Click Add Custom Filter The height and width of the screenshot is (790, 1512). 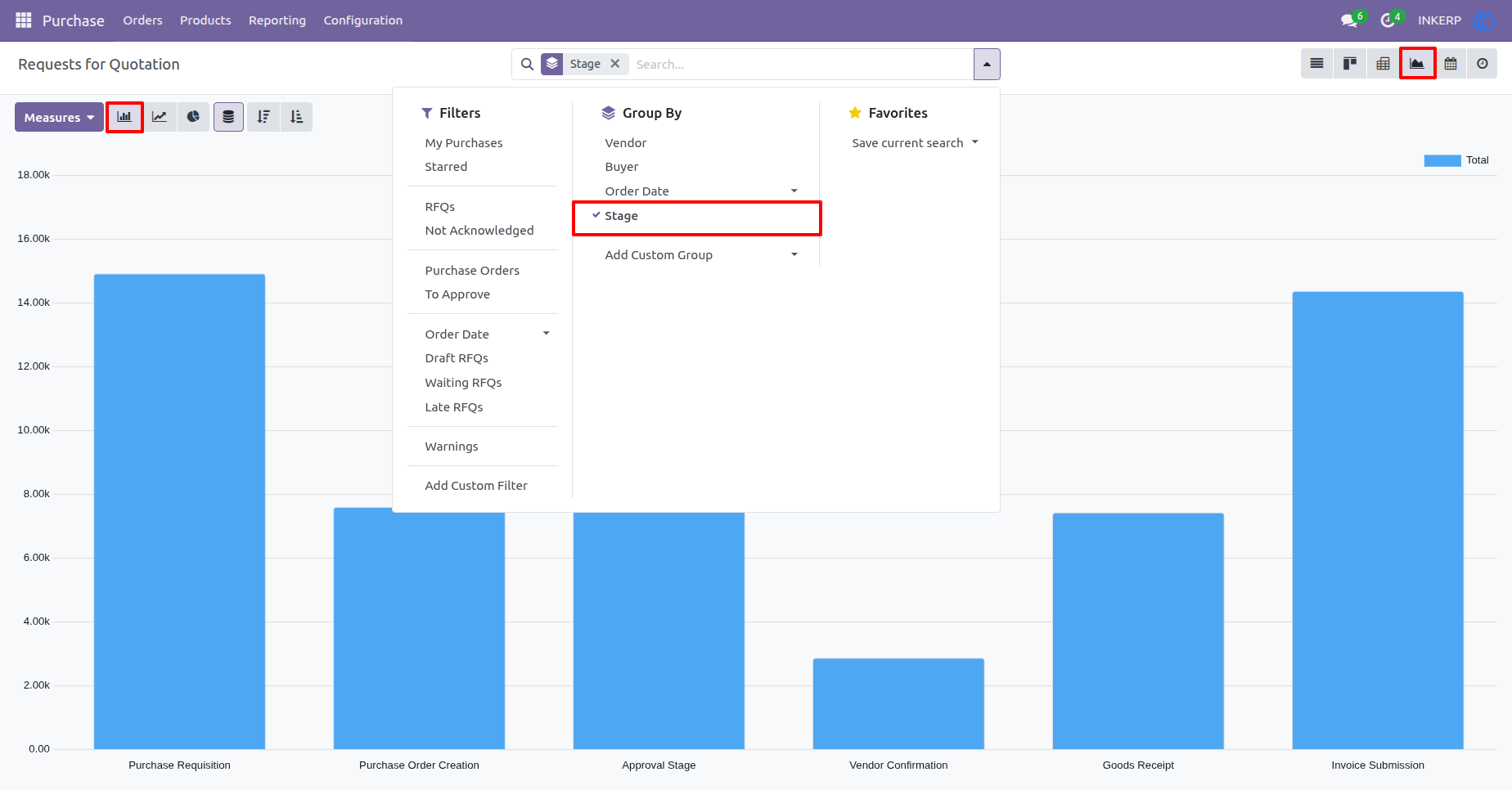476,486
